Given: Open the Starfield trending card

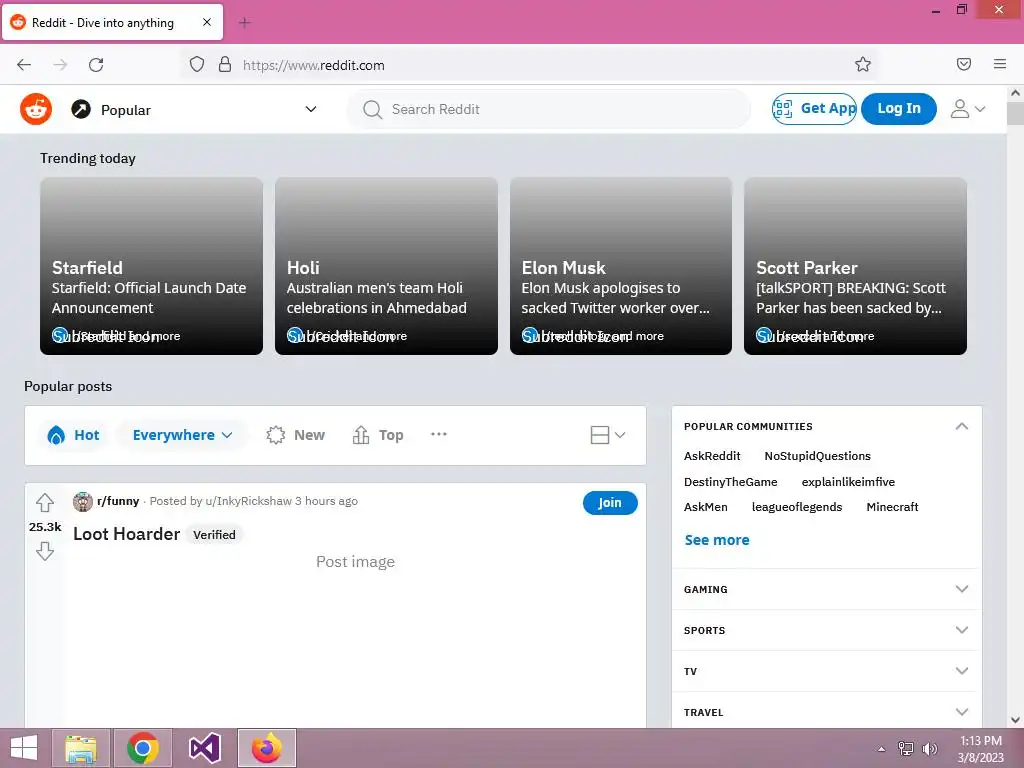Looking at the screenshot, I should pos(152,266).
